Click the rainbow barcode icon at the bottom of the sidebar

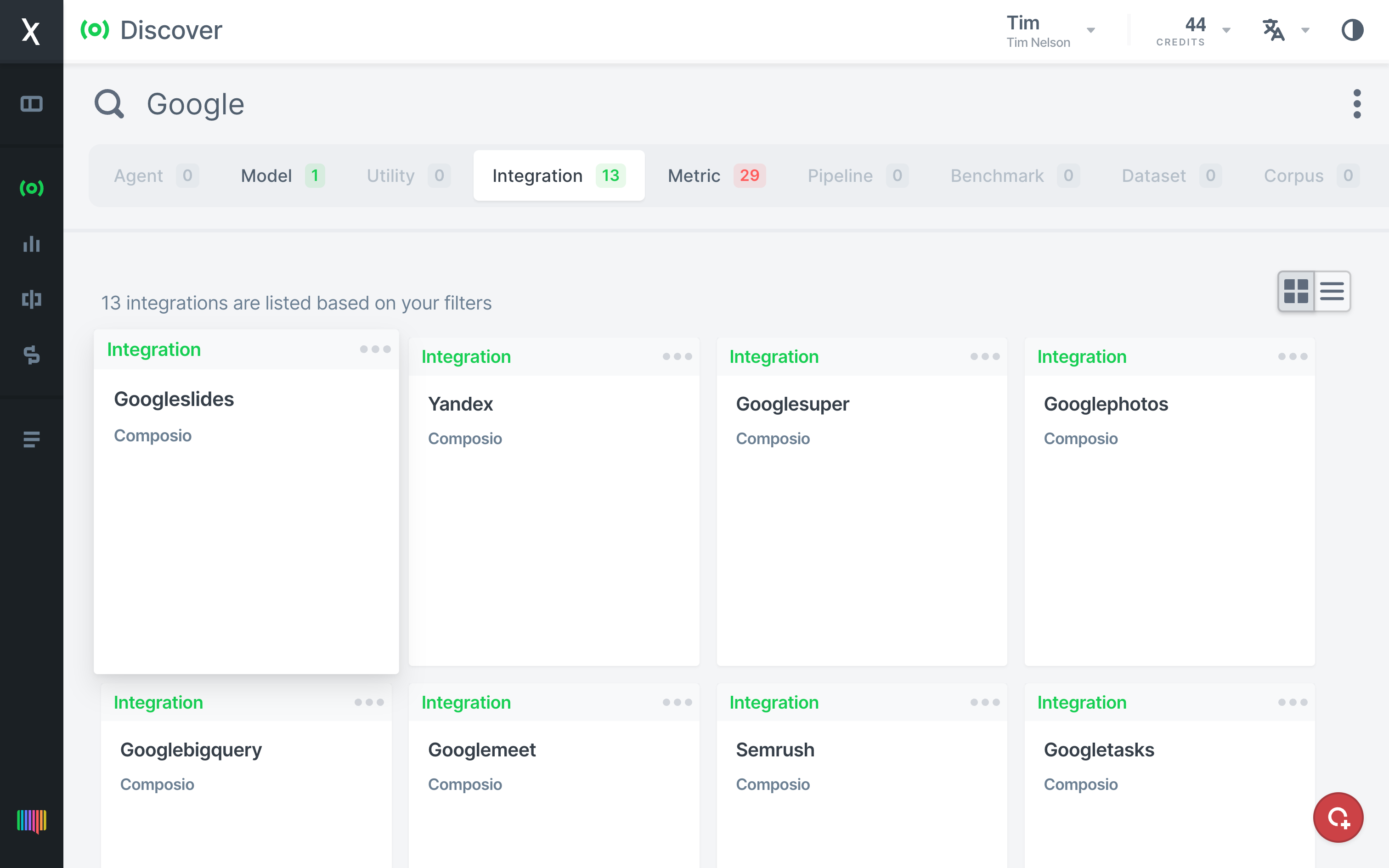click(x=31, y=821)
